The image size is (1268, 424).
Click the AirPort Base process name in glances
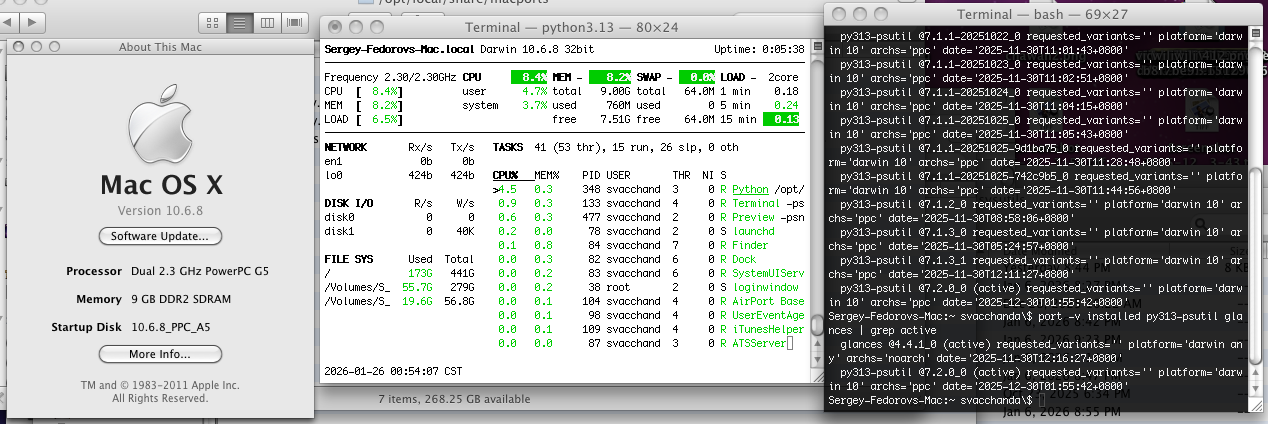pos(768,301)
